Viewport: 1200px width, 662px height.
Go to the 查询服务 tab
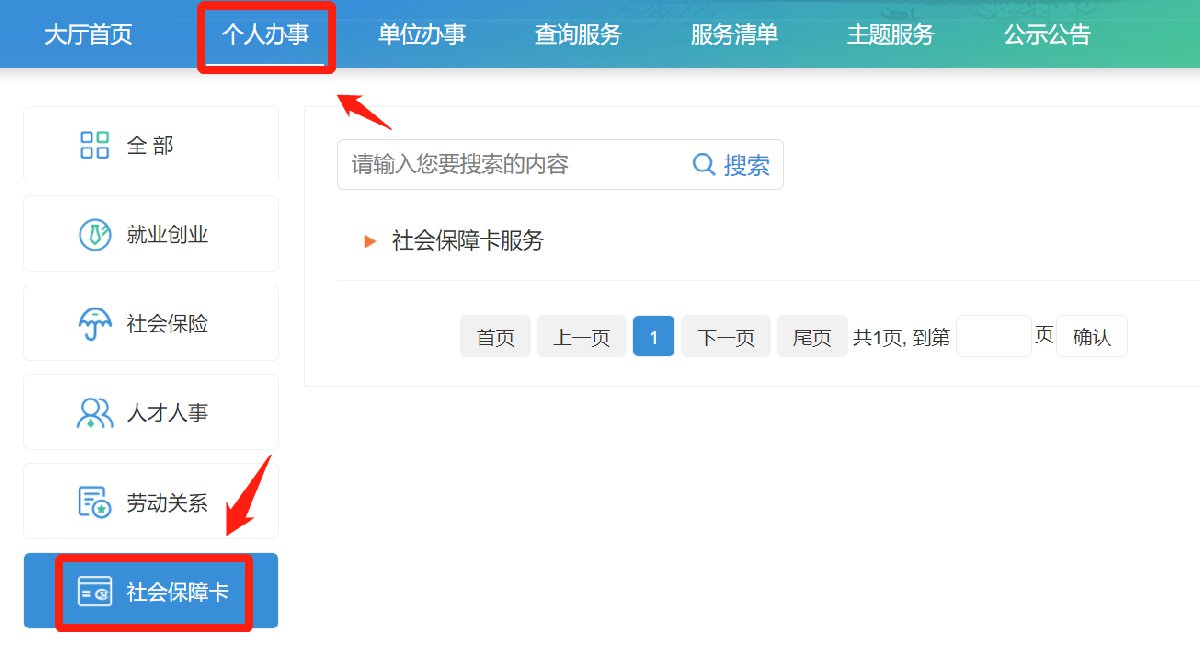click(578, 35)
